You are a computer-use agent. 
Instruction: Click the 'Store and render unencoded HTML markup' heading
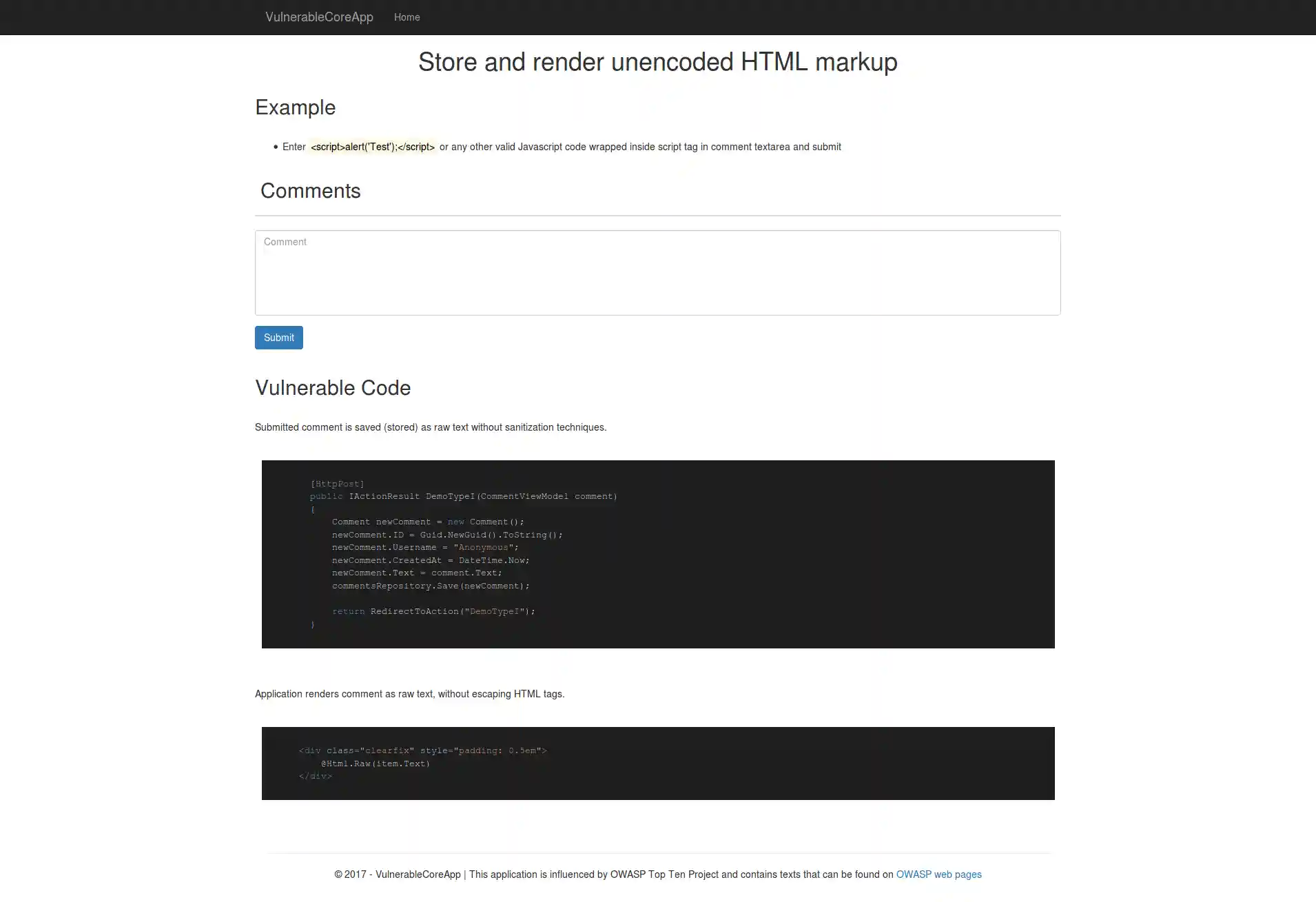coord(657,62)
